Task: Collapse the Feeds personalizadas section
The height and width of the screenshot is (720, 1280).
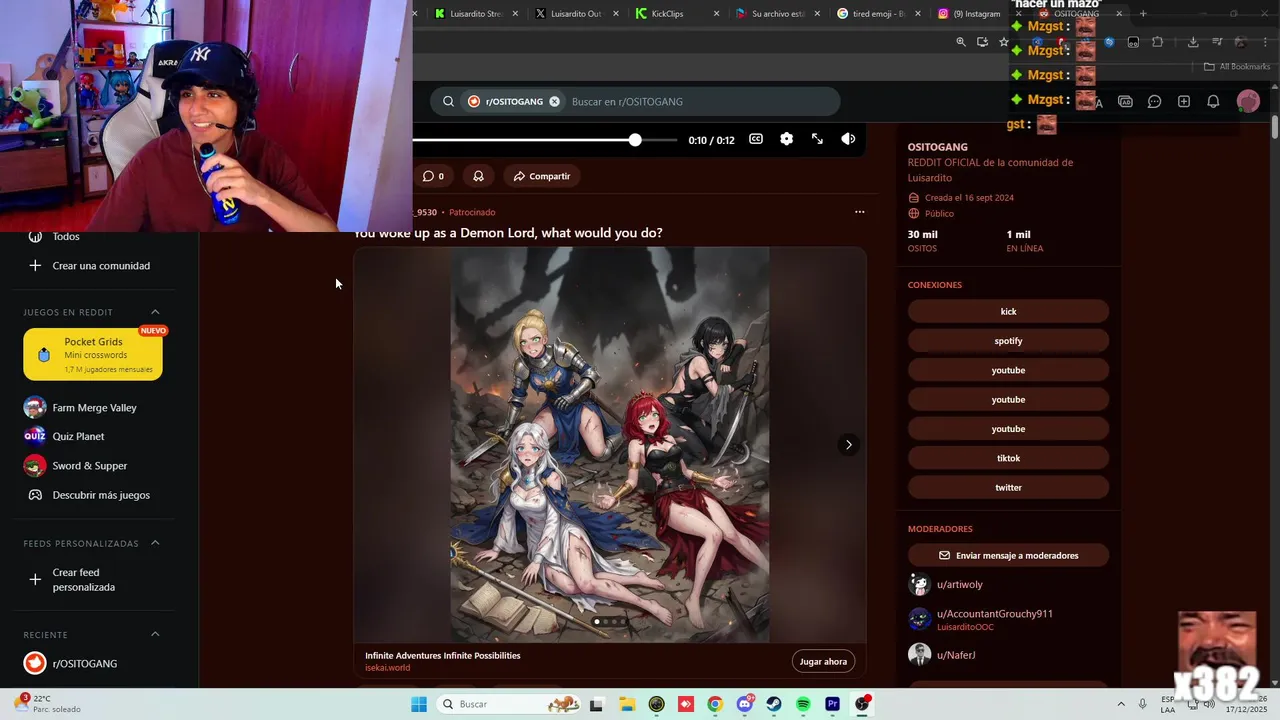Action: [x=155, y=543]
